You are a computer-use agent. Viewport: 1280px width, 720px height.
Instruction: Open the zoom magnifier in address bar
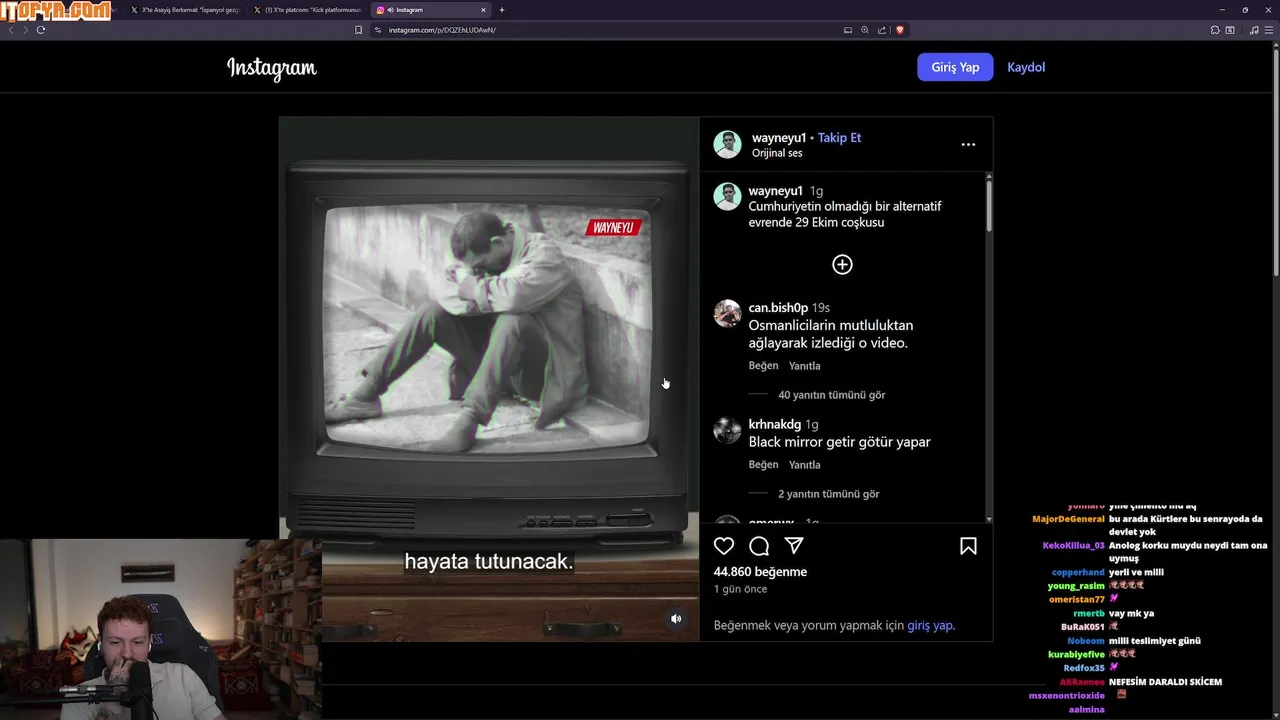(865, 30)
